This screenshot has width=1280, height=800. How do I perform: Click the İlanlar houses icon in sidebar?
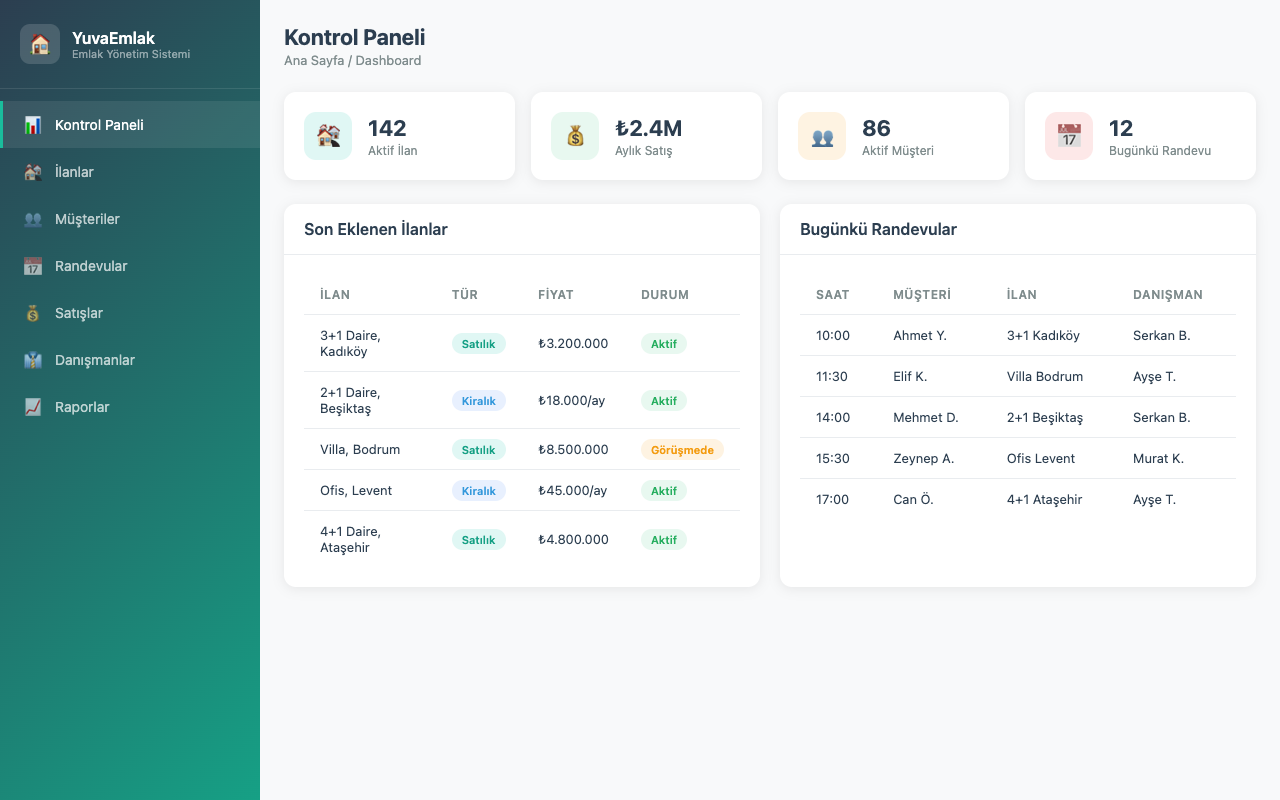(33, 172)
